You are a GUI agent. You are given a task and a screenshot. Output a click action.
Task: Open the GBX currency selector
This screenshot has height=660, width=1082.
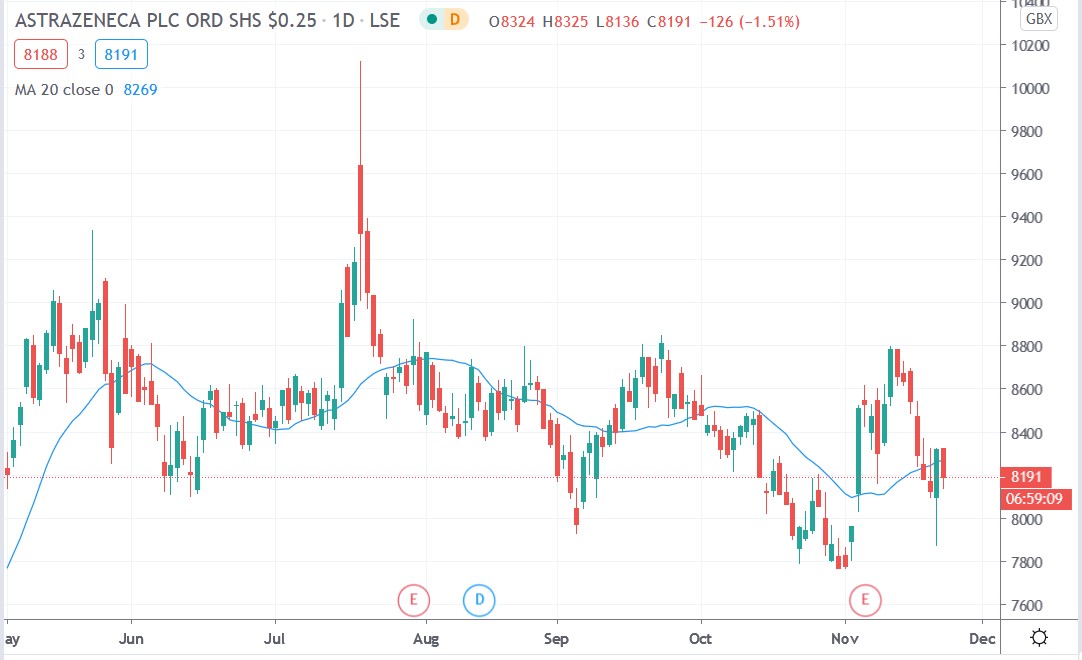(x=1039, y=19)
